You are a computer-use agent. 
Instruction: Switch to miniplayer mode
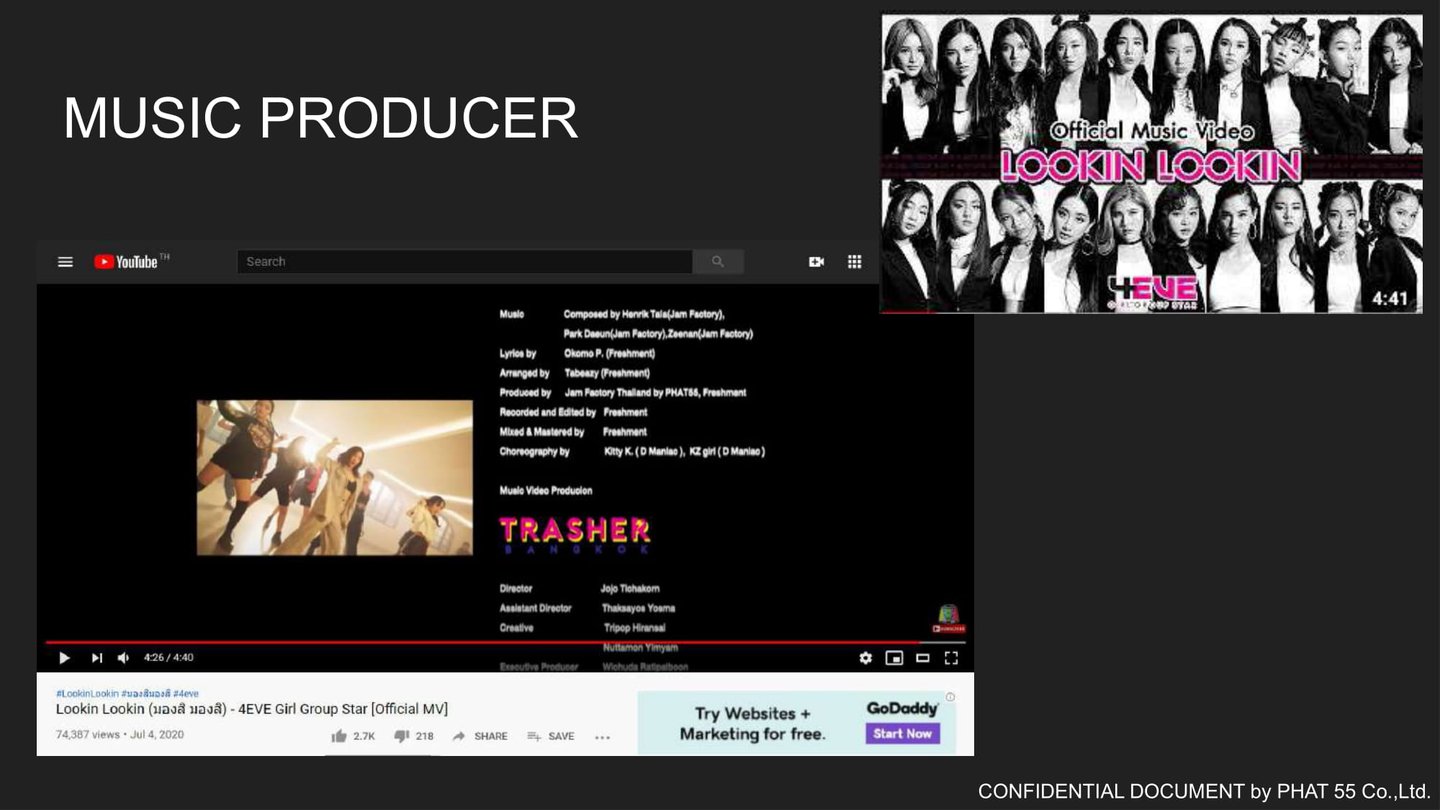click(894, 658)
